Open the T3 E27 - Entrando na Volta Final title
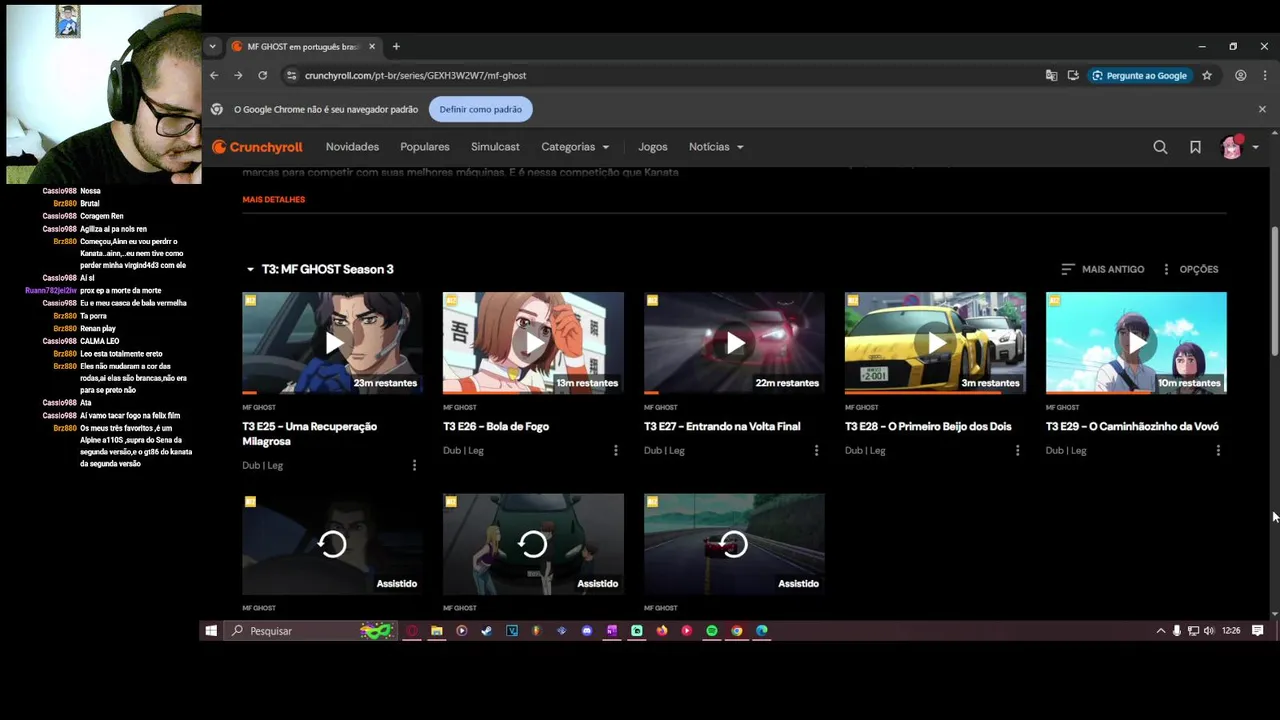Screen dimensions: 1280x720 pyautogui.click(x=722, y=426)
